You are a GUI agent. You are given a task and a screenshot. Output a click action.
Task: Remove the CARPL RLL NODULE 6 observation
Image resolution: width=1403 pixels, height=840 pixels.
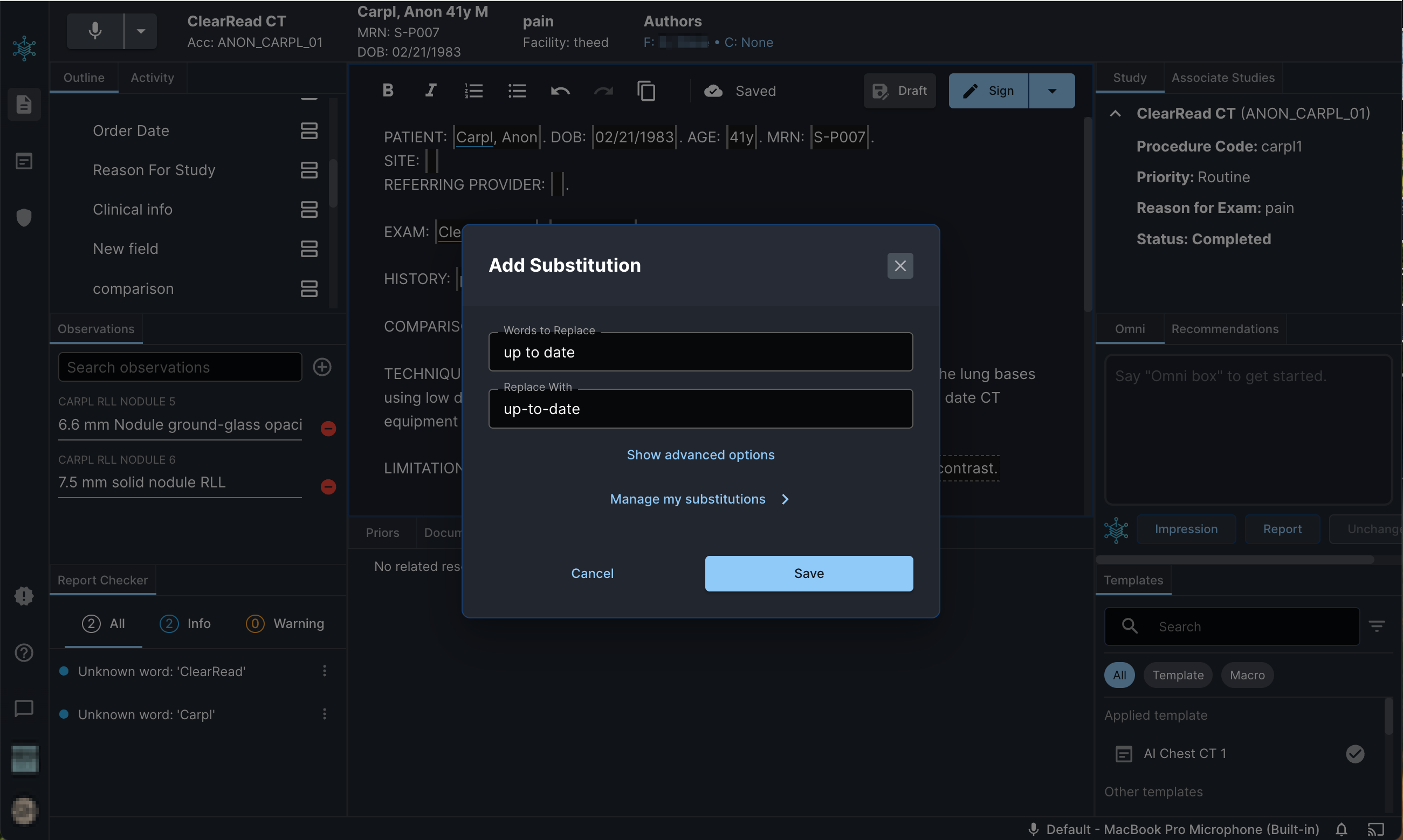coord(328,487)
